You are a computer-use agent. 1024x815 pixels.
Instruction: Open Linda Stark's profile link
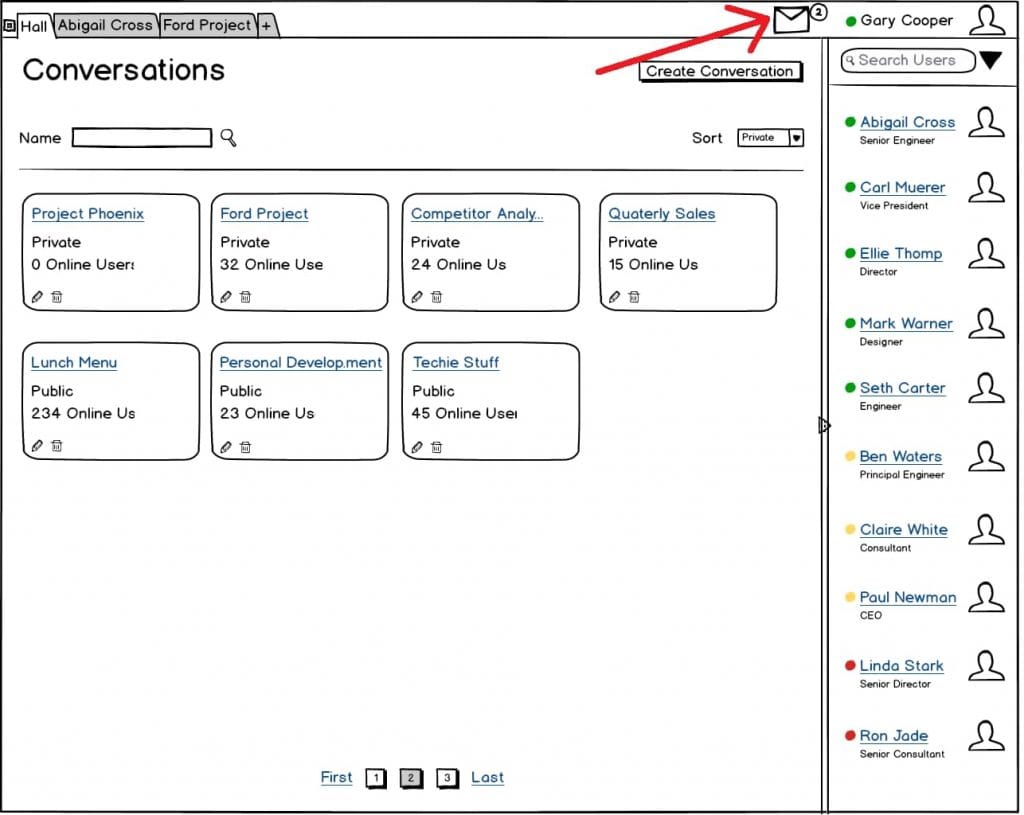[x=901, y=665]
